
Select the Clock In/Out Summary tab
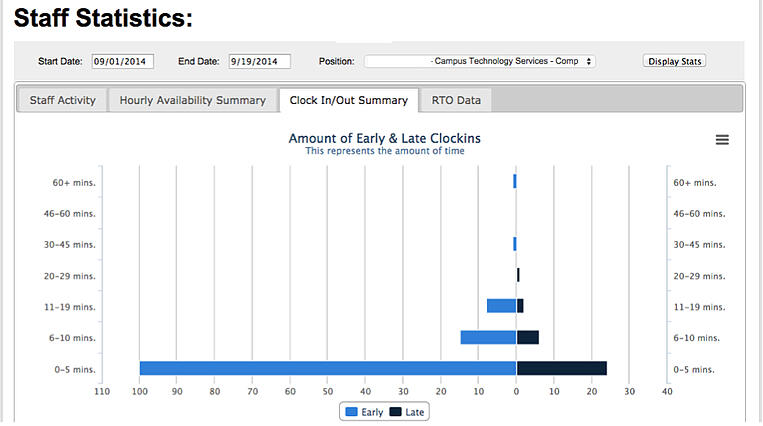(x=348, y=100)
